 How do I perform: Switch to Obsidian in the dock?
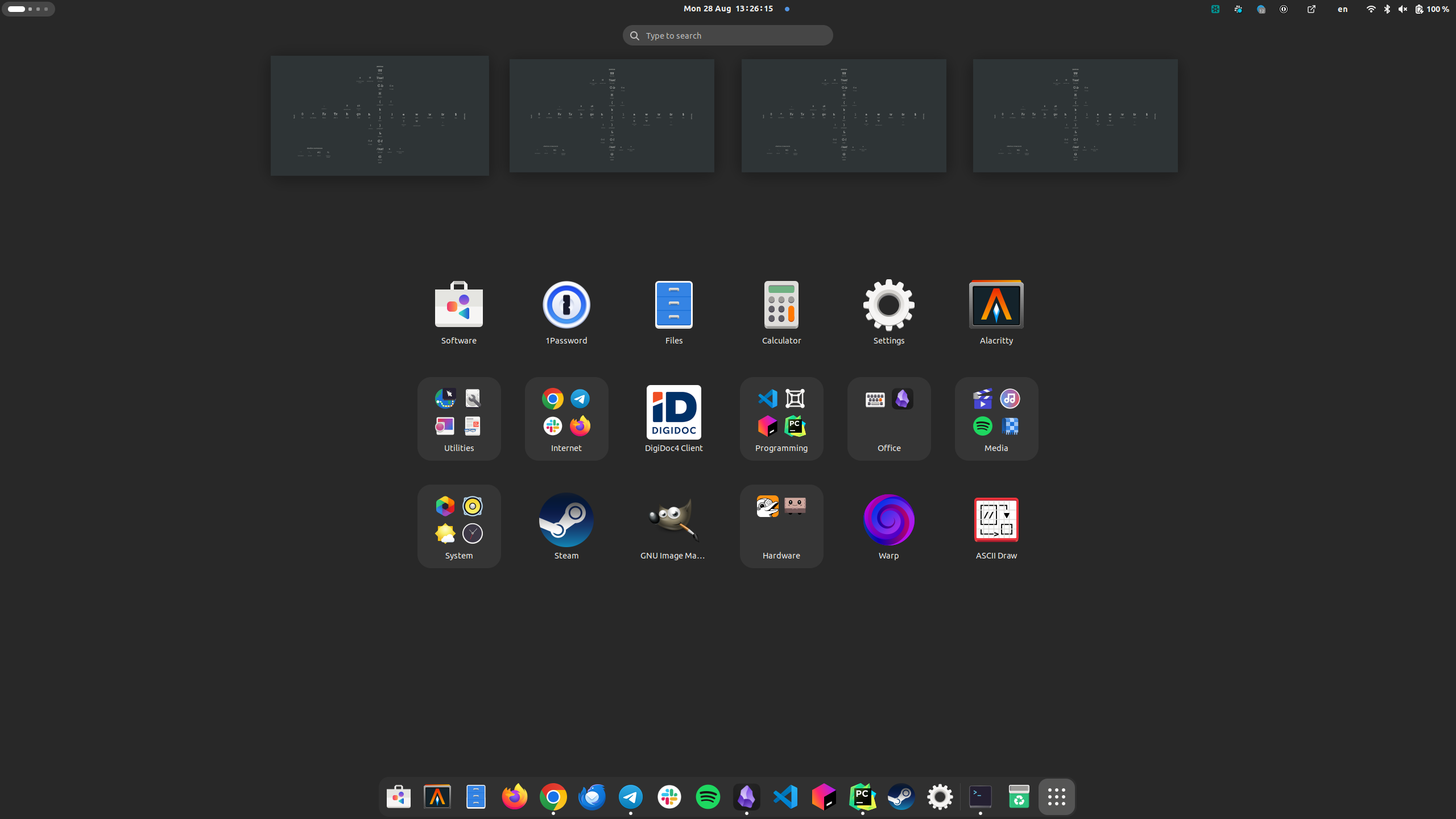point(747,796)
